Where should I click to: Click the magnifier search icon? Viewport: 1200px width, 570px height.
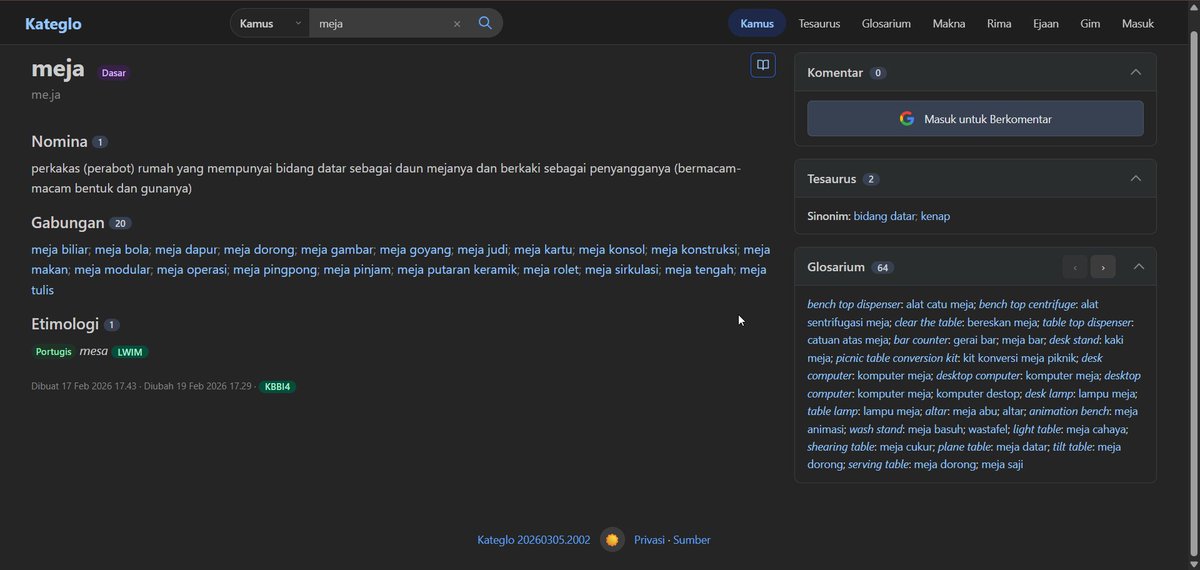485,23
